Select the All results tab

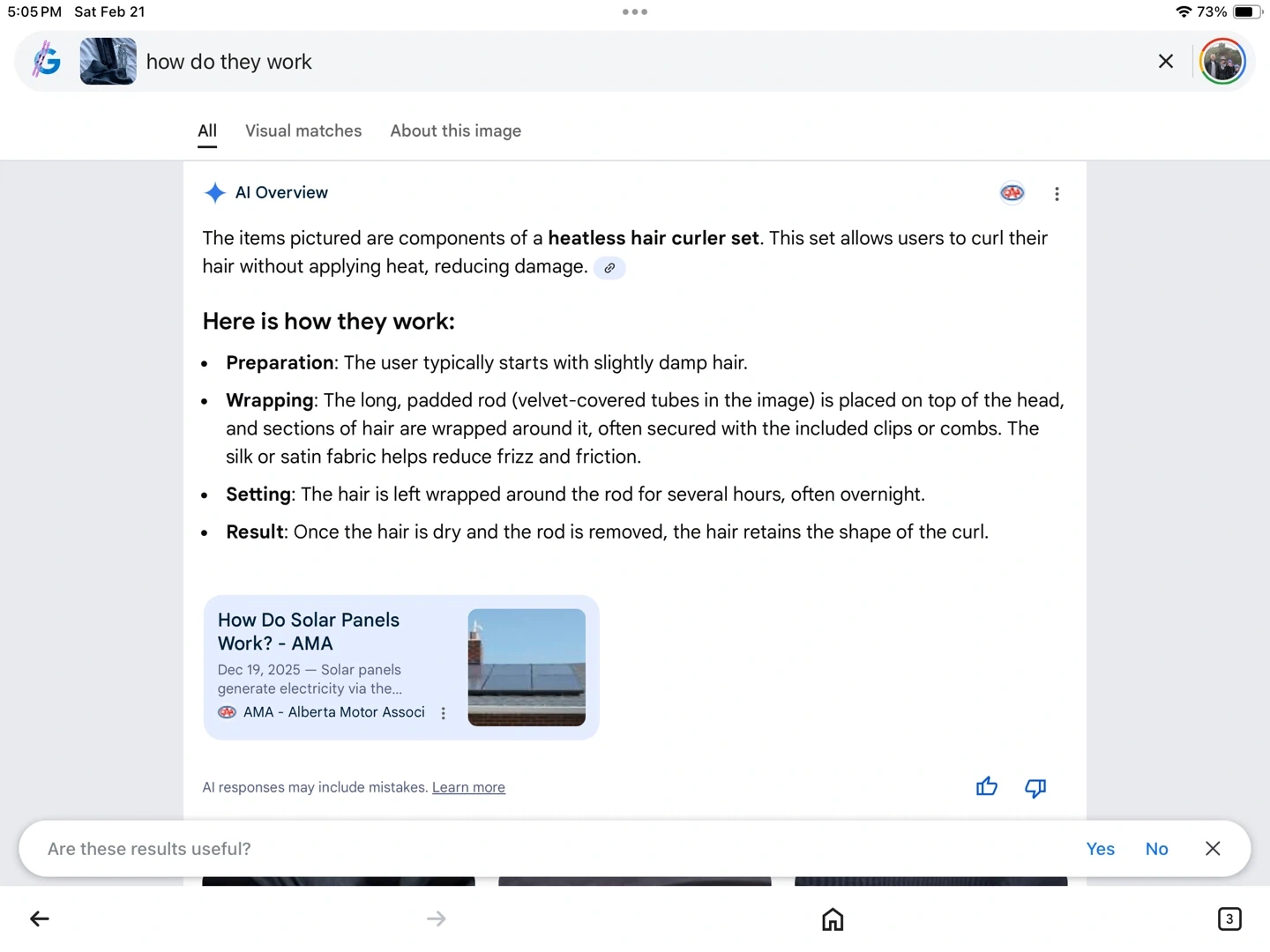pyautogui.click(x=207, y=131)
